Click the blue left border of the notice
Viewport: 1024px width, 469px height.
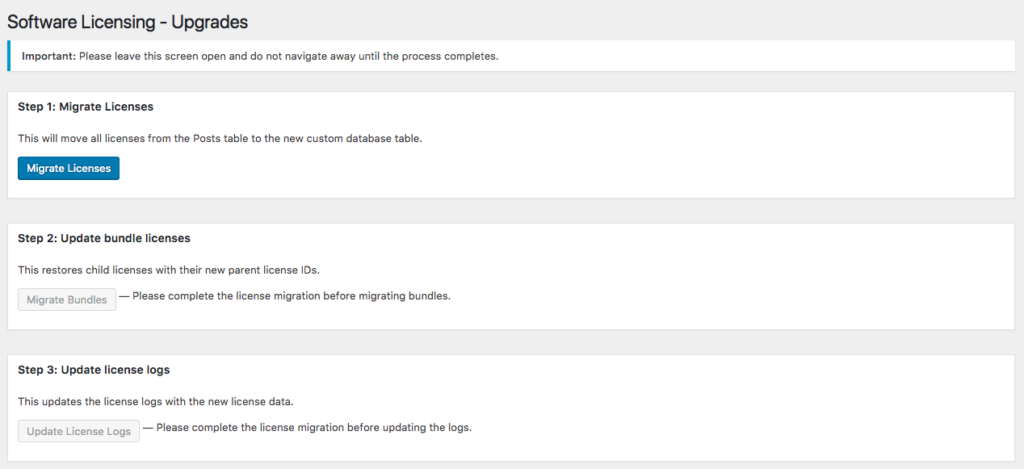click(x=9, y=56)
